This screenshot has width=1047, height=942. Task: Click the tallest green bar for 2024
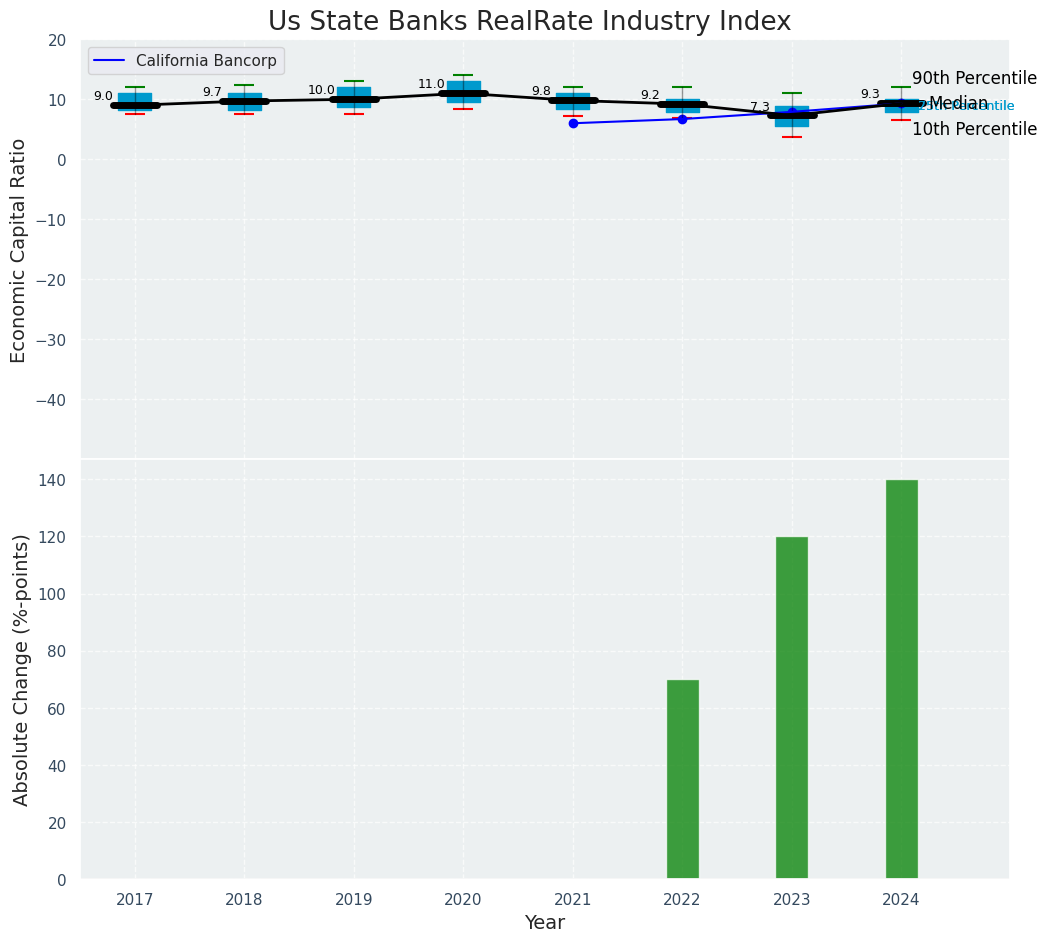901,679
